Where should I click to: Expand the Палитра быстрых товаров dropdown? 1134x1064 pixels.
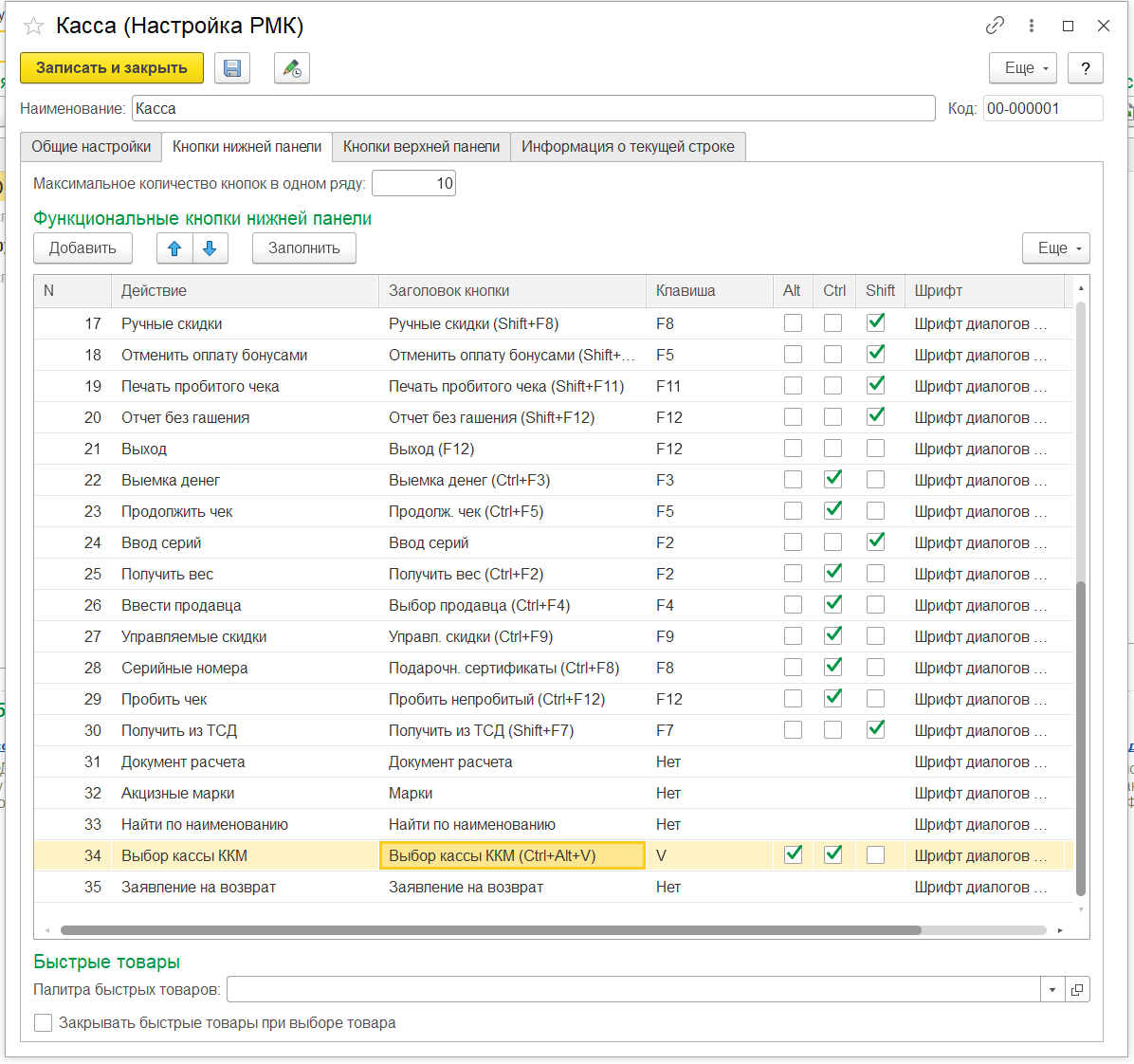(1052, 989)
